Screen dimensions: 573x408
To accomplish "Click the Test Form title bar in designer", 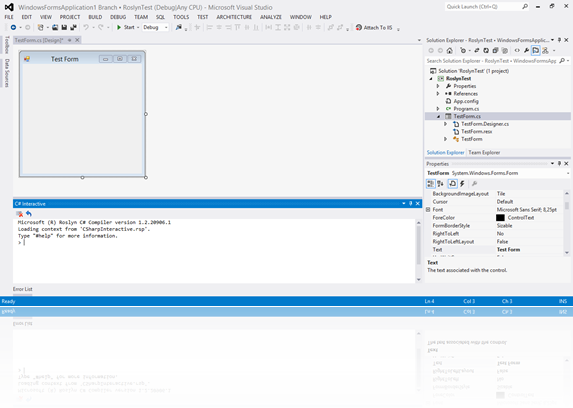I will point(82,59).
